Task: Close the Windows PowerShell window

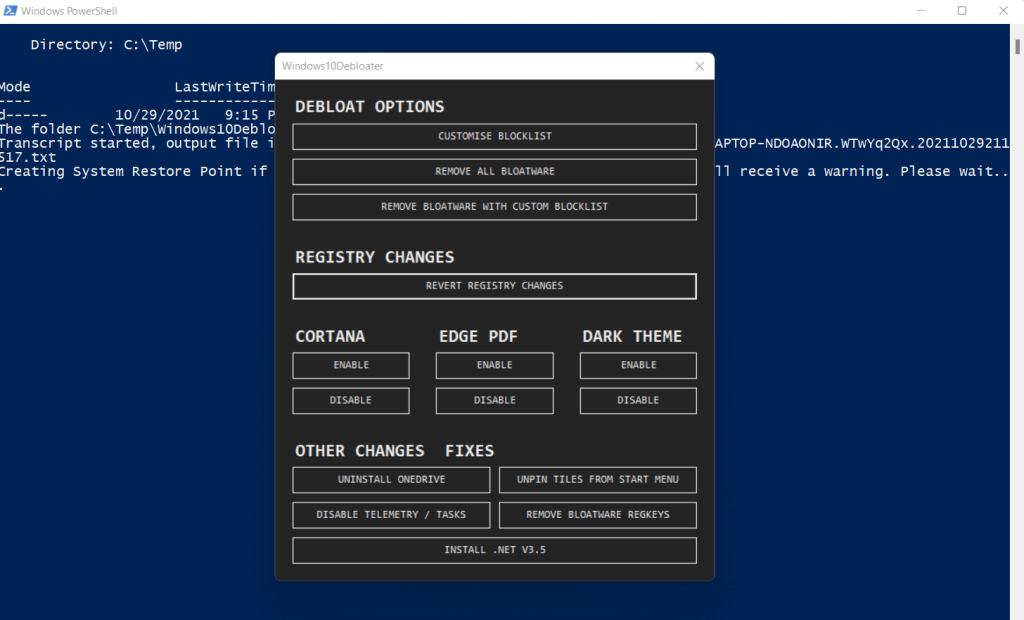Action: point(1003,10)
